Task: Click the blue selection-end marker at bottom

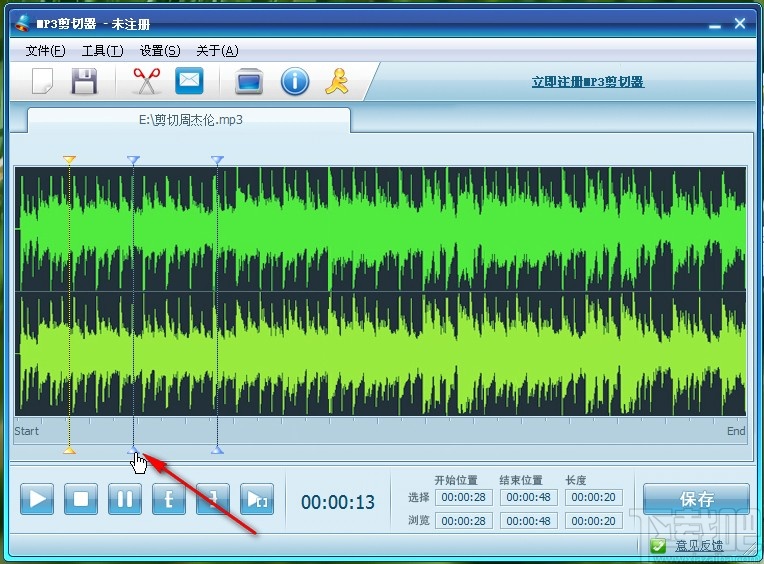Action: click(x=217, y=451)
